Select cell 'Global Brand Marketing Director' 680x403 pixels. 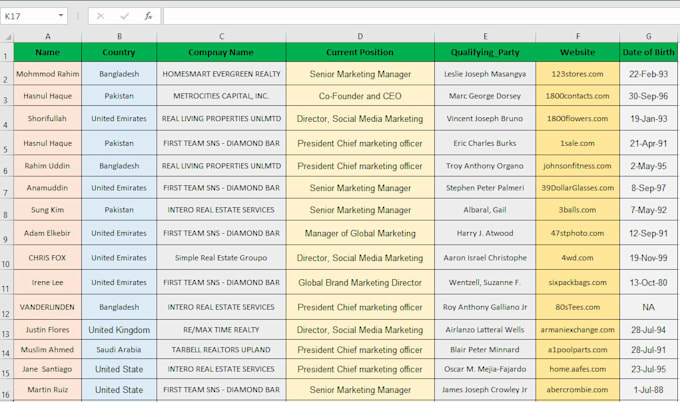[x=360, y=282]
